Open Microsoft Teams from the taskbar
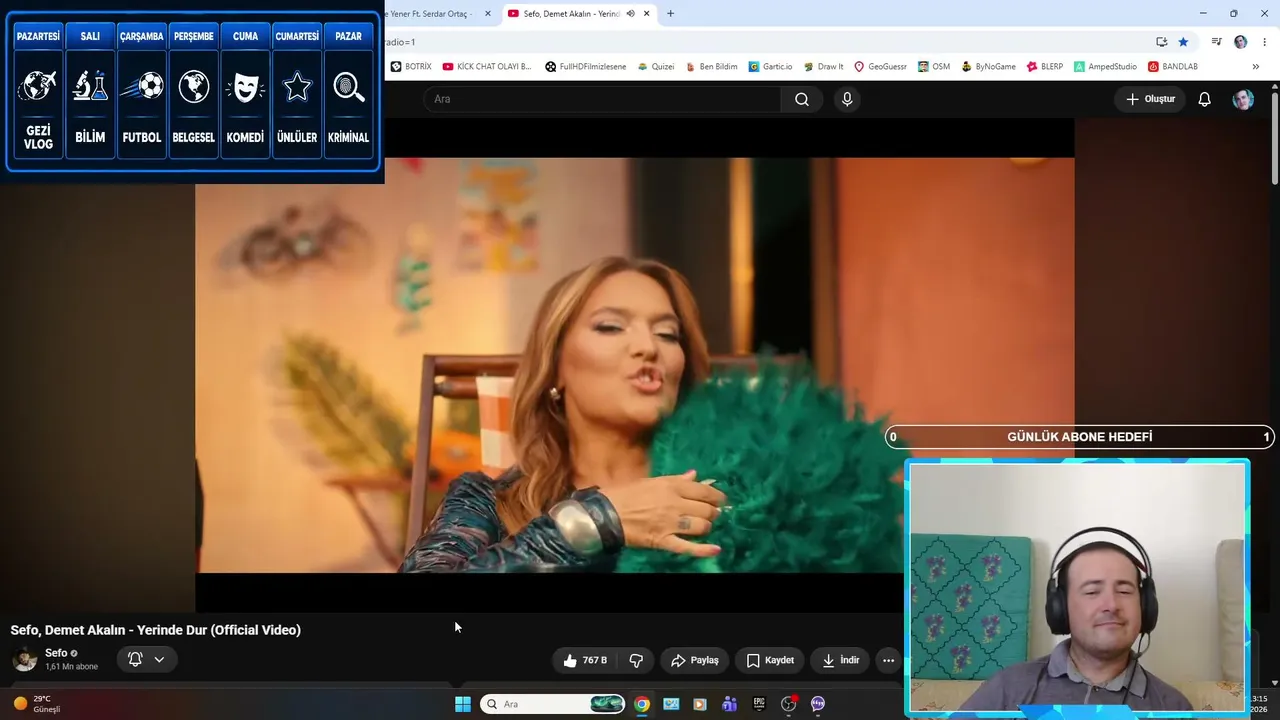 pos(730,704)
